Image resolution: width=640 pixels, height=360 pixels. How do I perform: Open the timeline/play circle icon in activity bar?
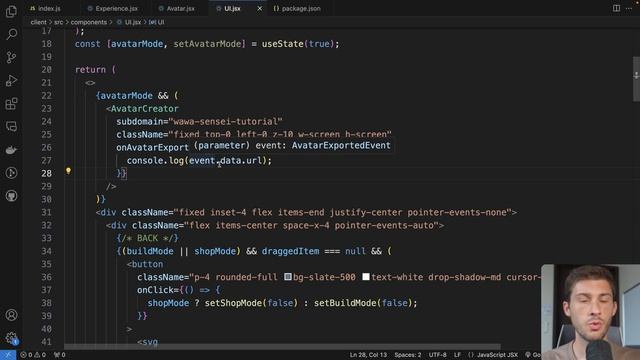pyautogui.click(x=11, y=173)
